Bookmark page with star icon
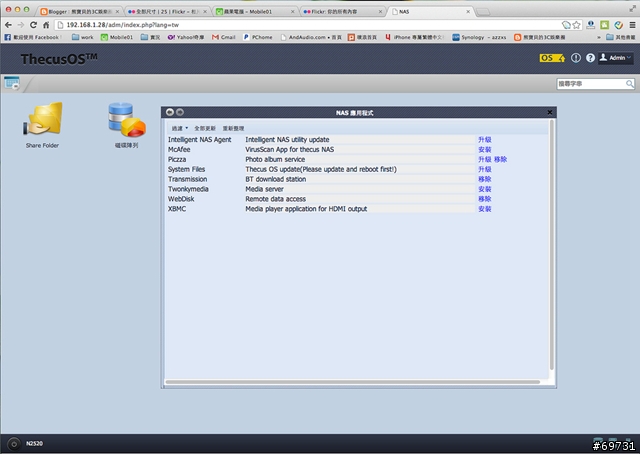This screenshot has width=640, height=454. (x=576, y=25)
